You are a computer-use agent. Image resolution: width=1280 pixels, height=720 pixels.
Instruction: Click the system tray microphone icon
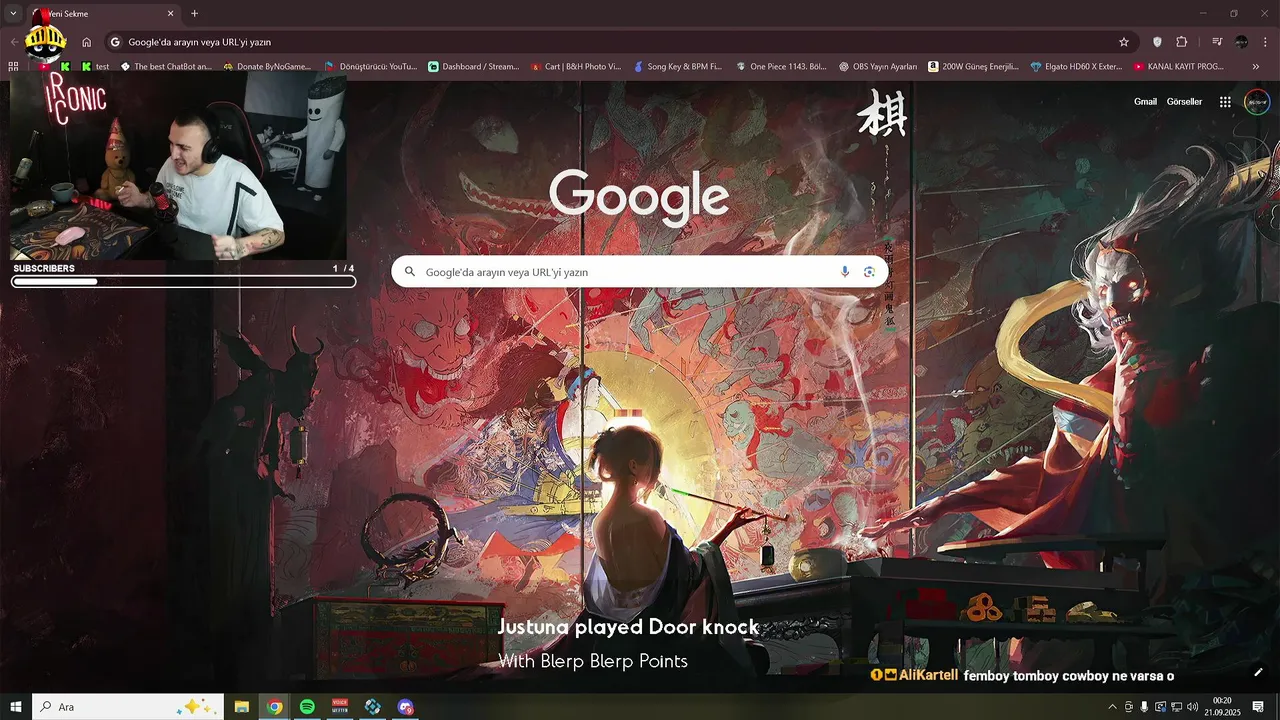1144,707
